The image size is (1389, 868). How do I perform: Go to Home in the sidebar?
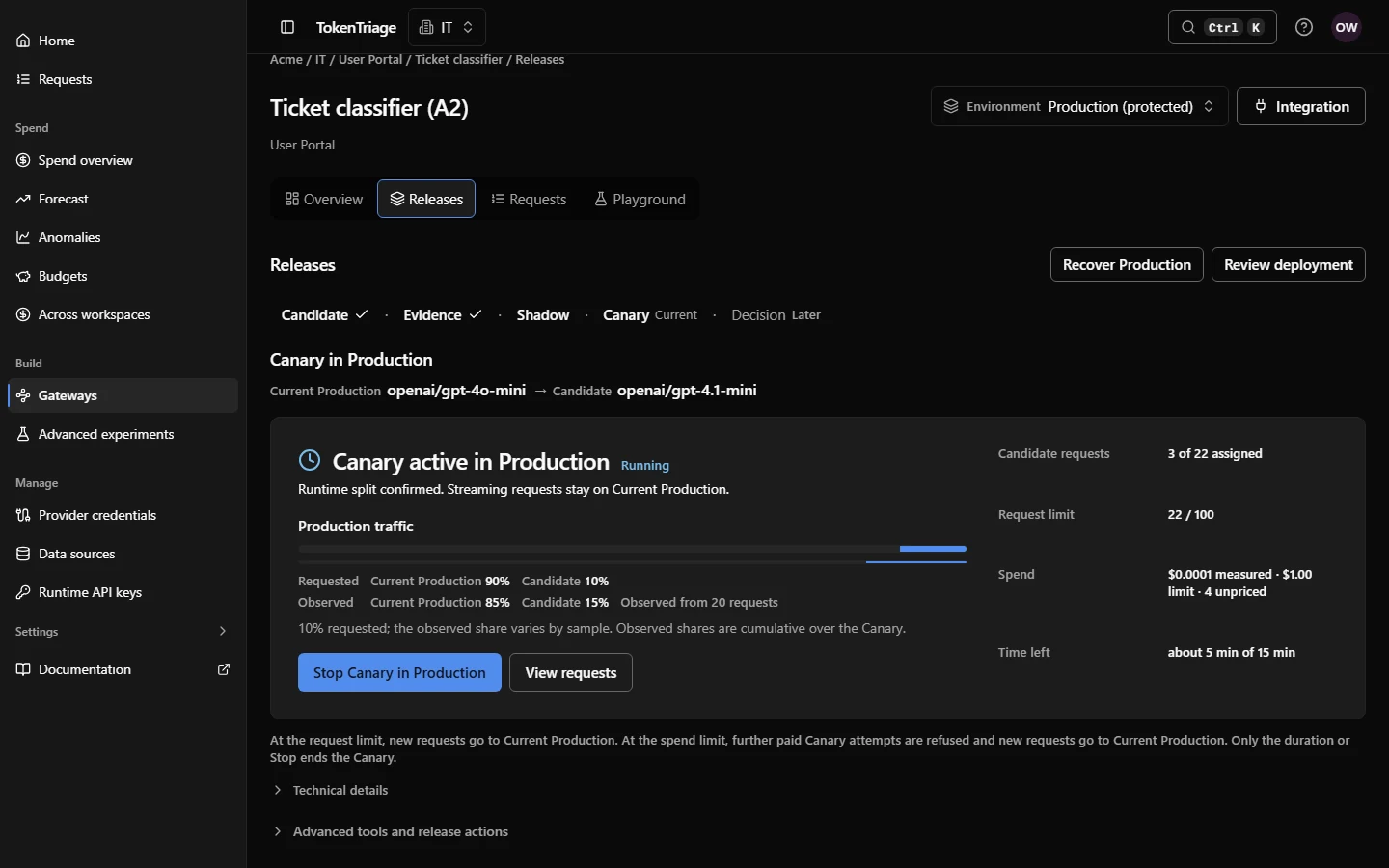coord(123,41)
